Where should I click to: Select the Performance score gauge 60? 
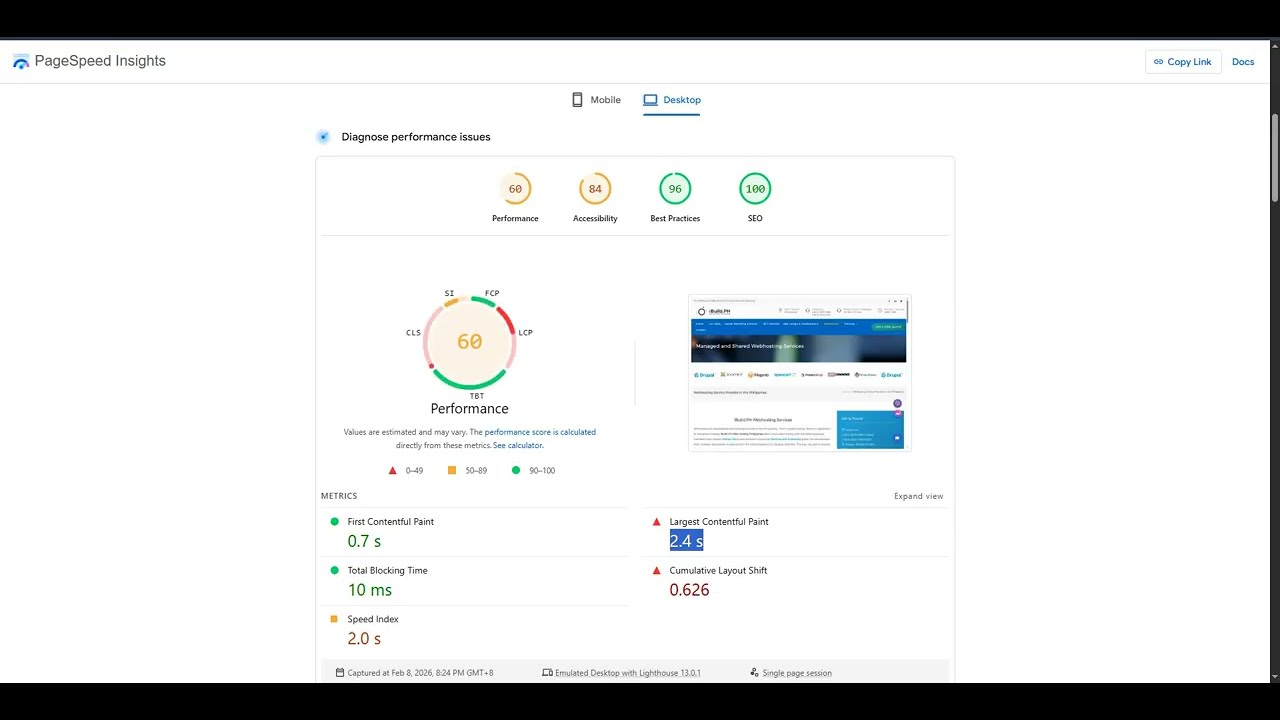pyautogui.click(x=515, y=189)
